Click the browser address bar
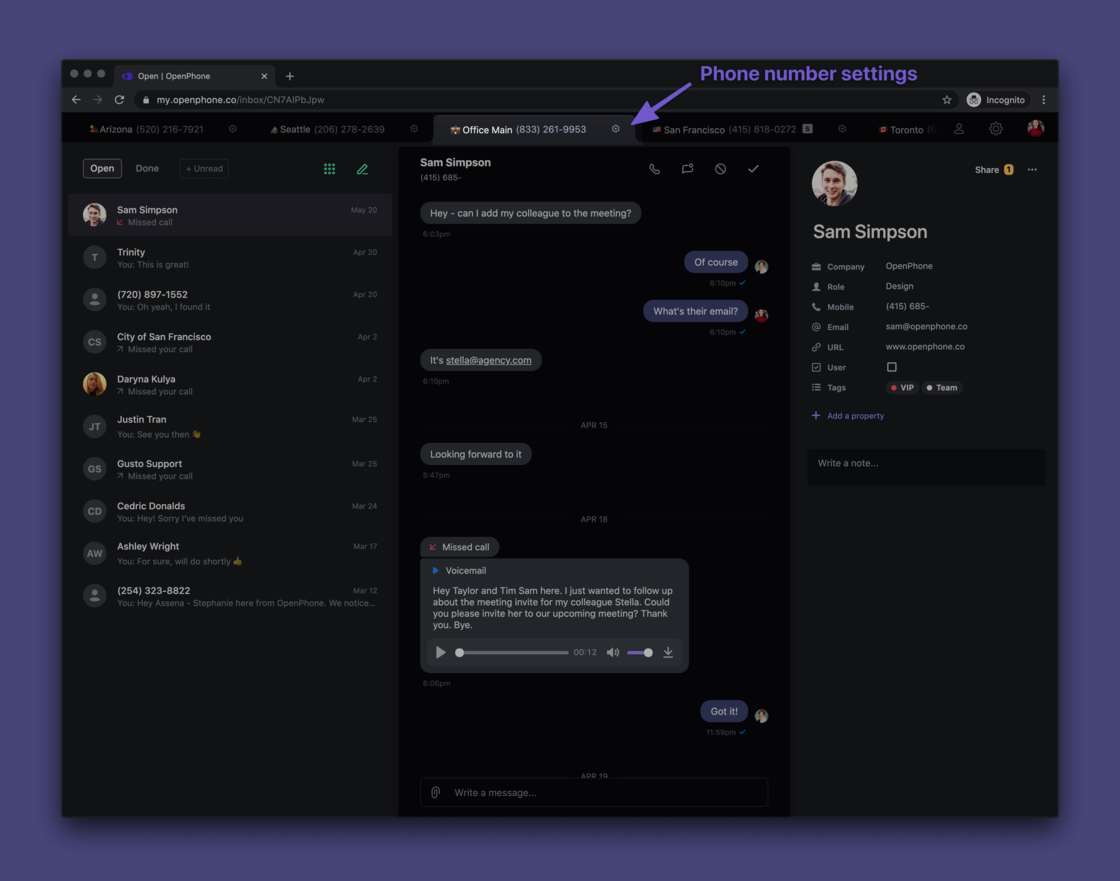Screen dimensions: 1120x881 point(536,100)
